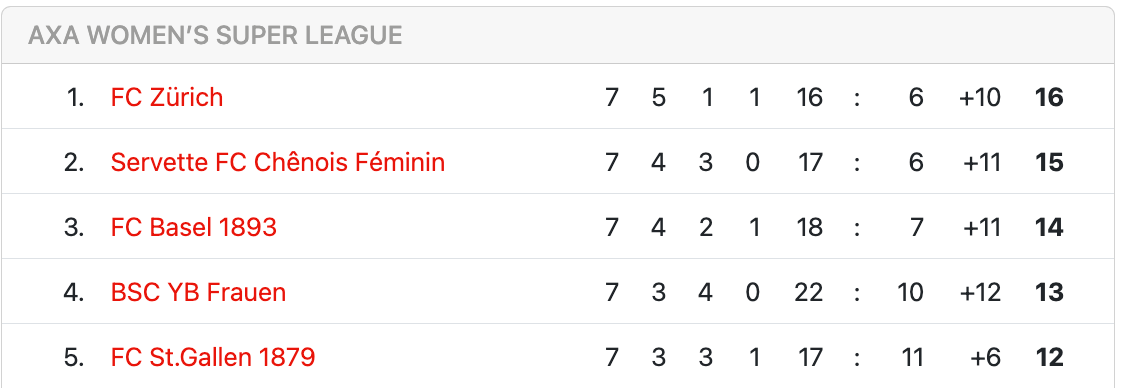Screen dimensions: 1122x388
Task: Click rank number 2. beside Servette
Action: [x=74, y=163]
